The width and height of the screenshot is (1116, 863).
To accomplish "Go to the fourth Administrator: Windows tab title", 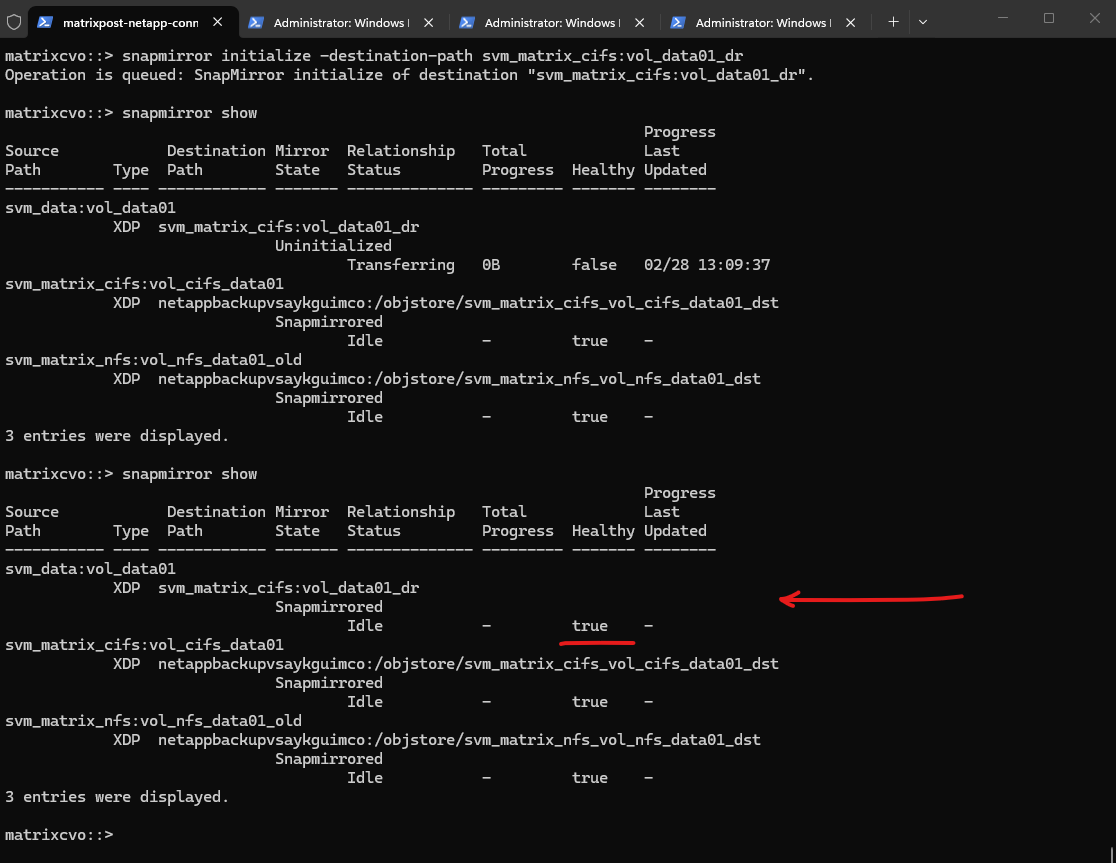I will tap(762, 22).
